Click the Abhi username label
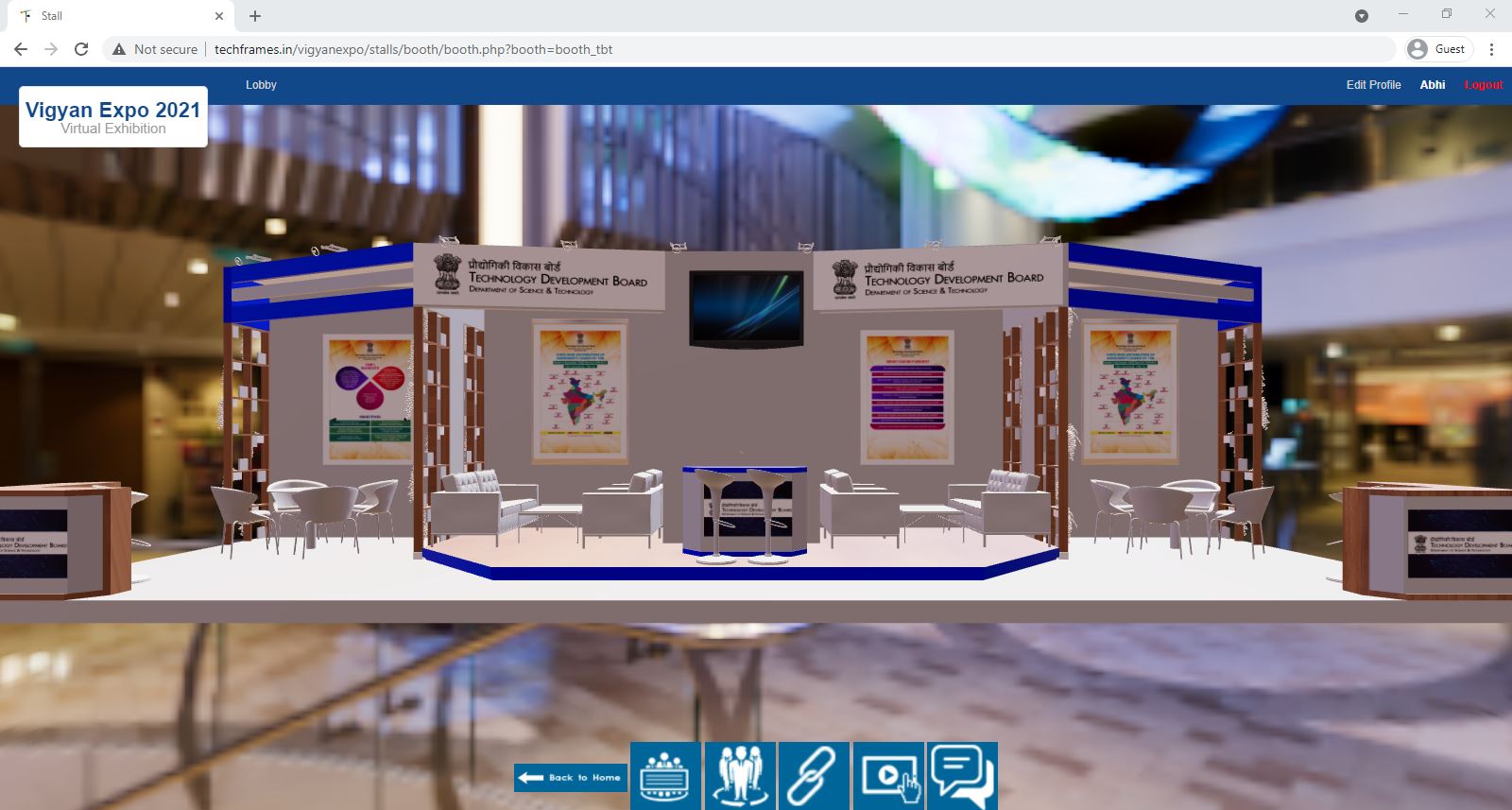Image resolution: width=1512 pixels, height=810 pixels. (x=1432, y=85)
